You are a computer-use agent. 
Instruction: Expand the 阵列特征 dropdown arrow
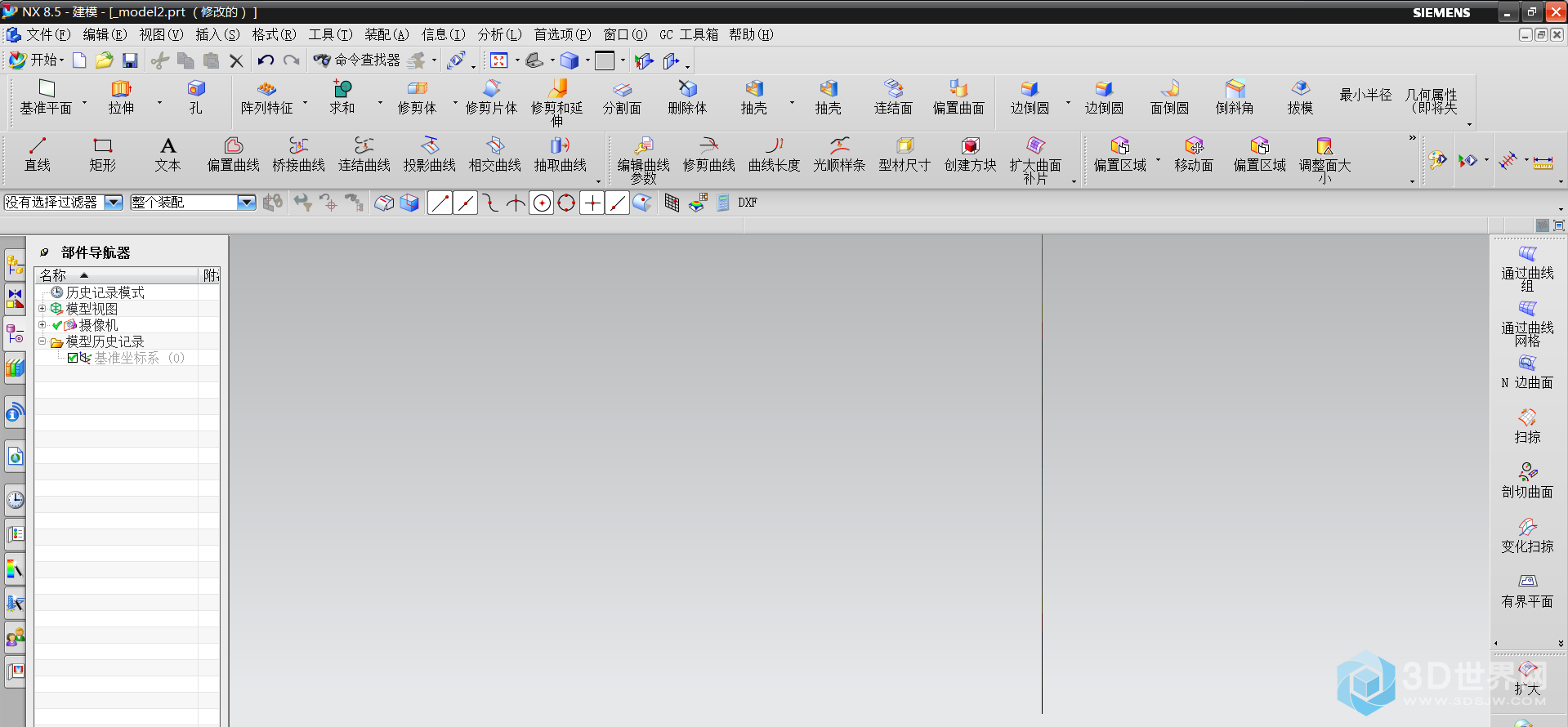[x=306, y=103]
